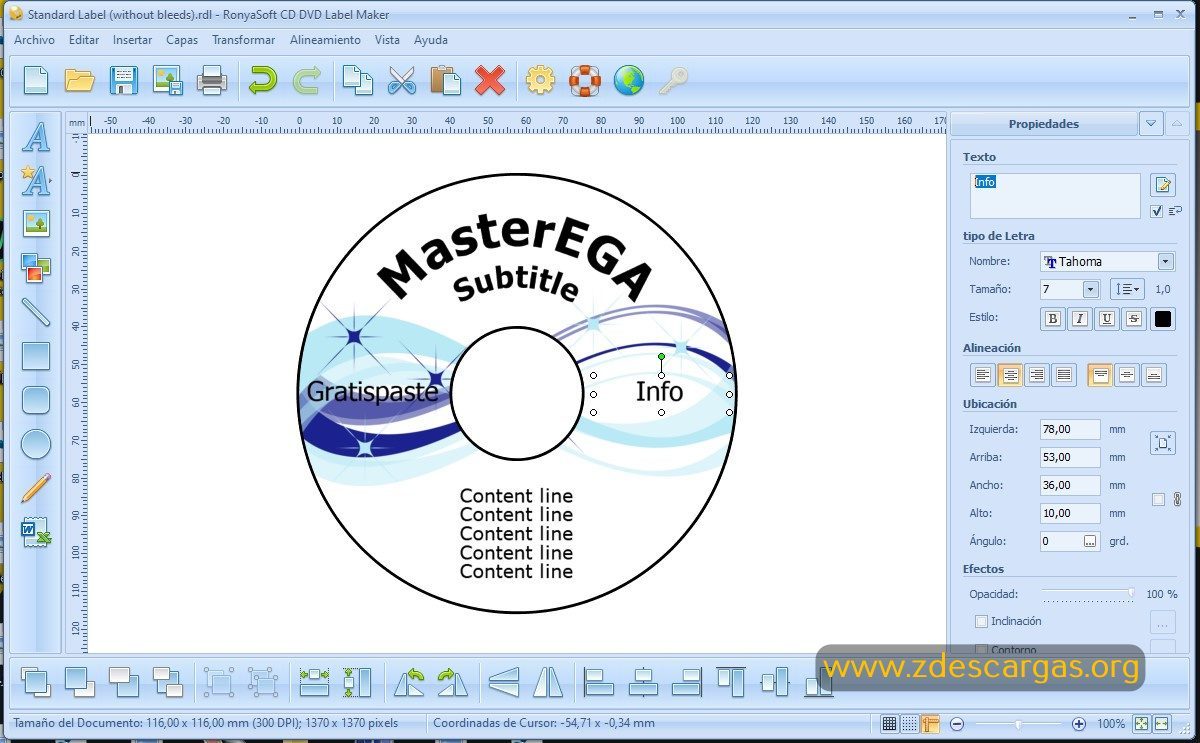
Task: Adjust the zoom slider in the status bar
Action: (x=1018, y=724)
